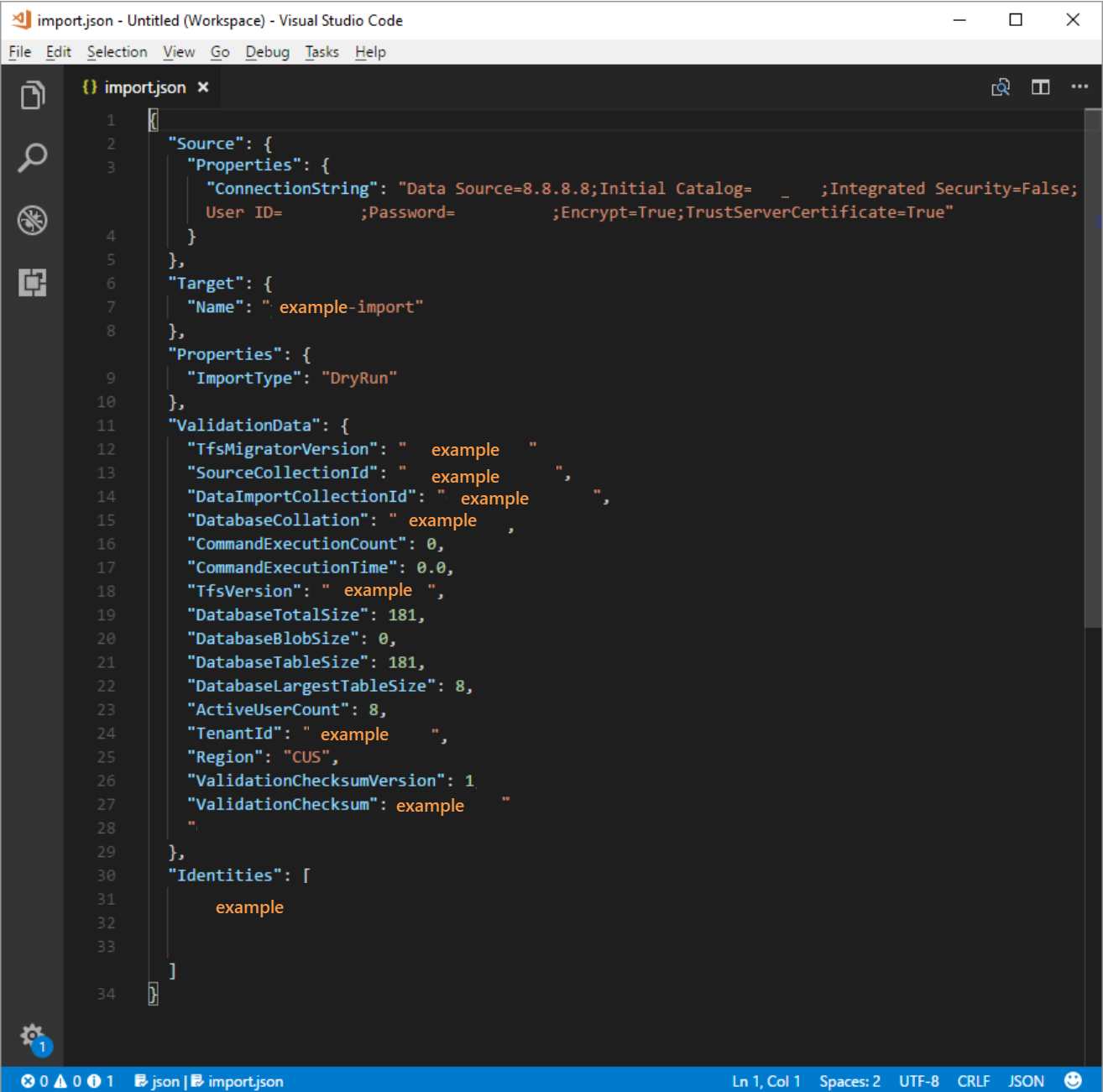Open the Manage gear with notification badge
This screenshot has height=1092, width=1103.
tap(33, 1036)
